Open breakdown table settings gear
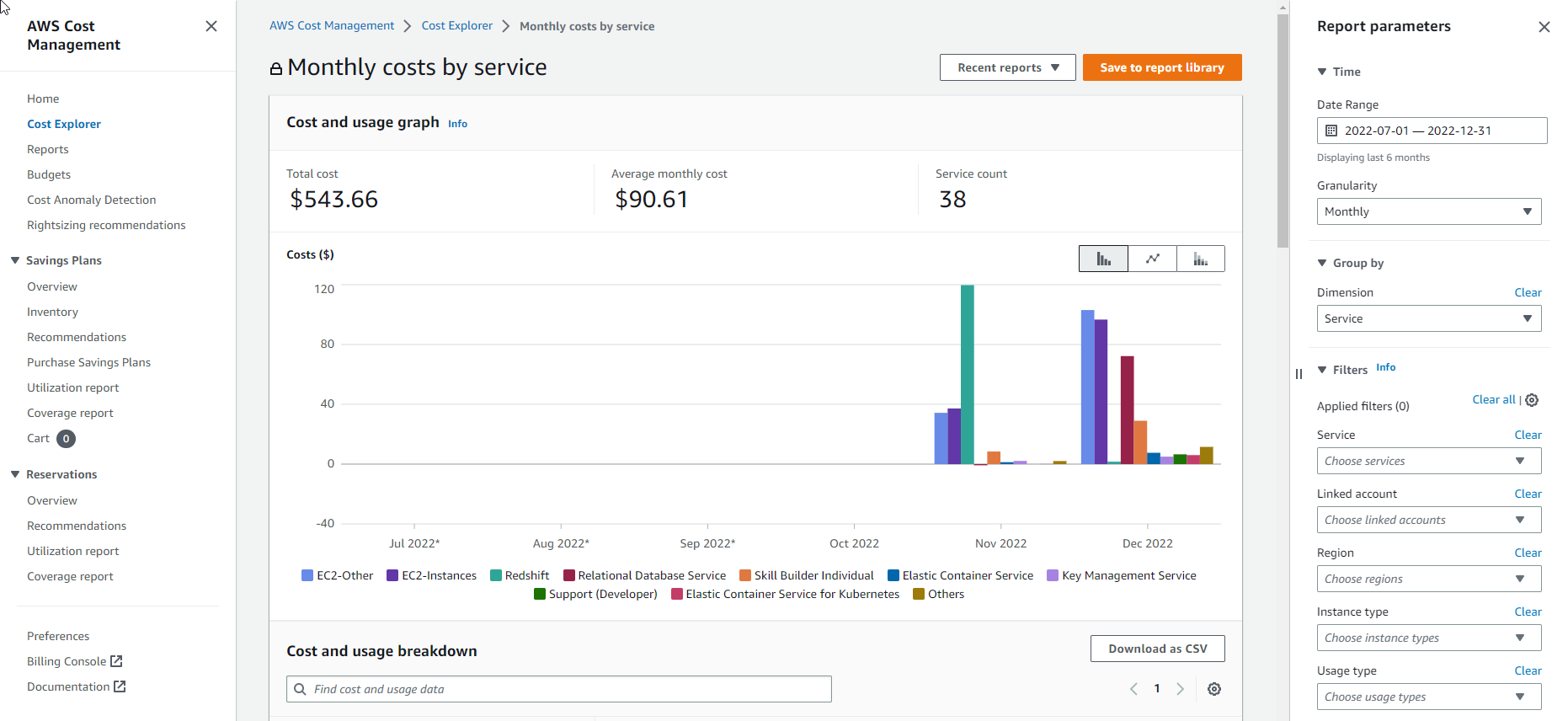 click(x=1214, y=689)
